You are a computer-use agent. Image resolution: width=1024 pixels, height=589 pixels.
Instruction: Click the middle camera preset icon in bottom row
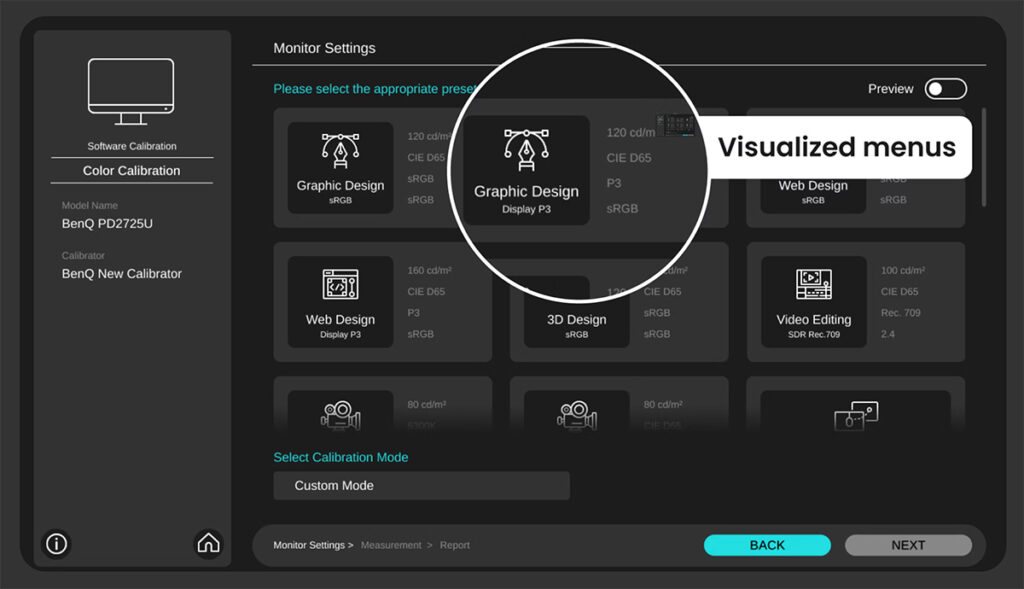[577, 413]
